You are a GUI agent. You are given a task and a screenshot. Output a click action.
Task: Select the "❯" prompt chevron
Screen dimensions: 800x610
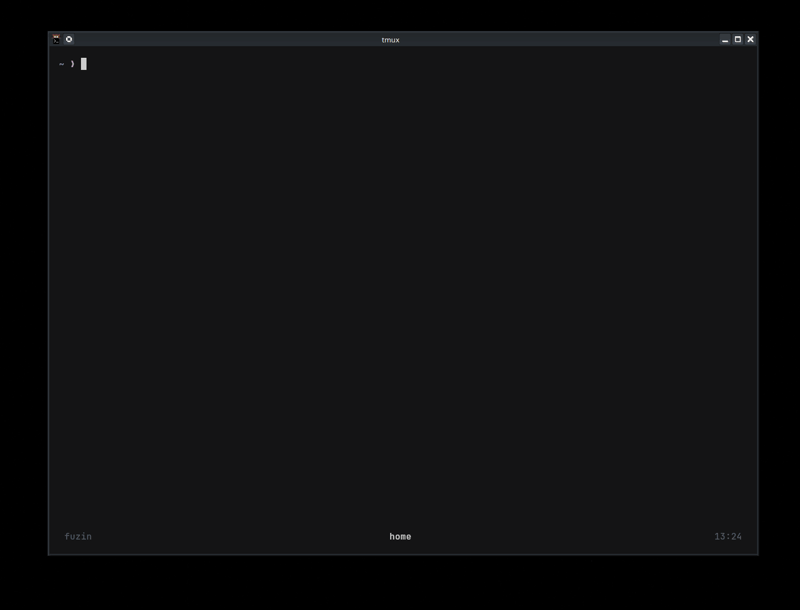71,62
